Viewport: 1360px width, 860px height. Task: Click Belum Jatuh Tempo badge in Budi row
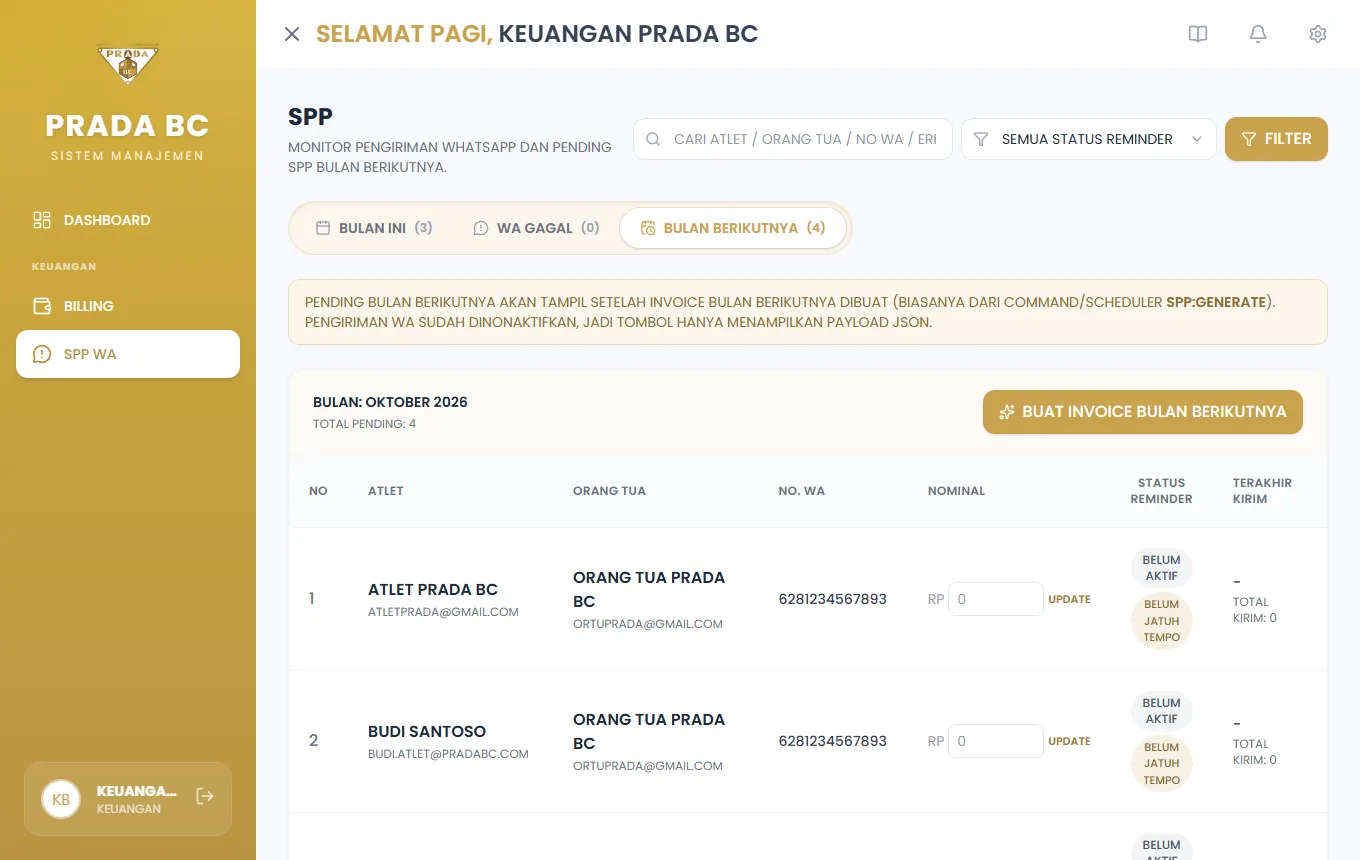click(x=1161, y=764)
